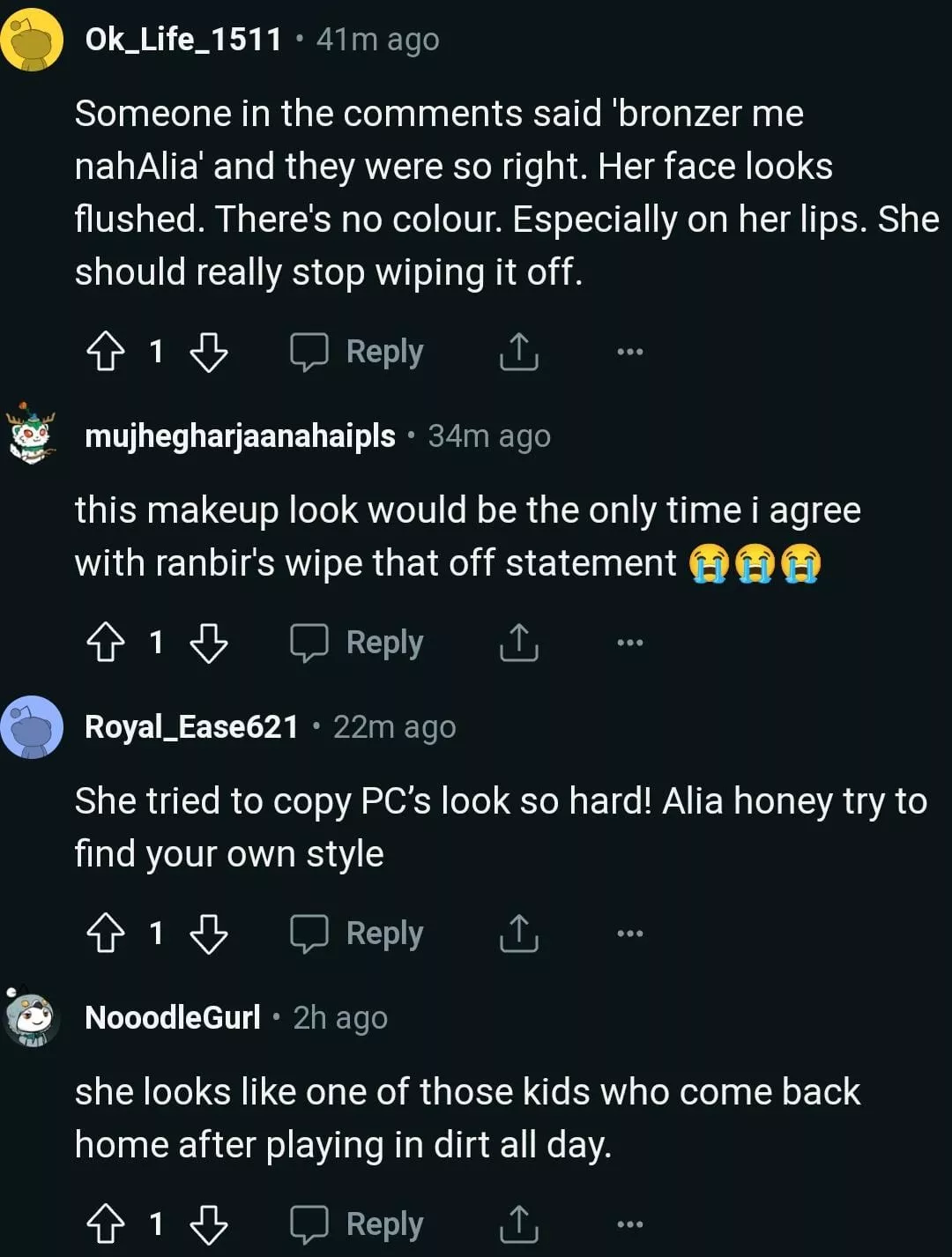Downvote mujhegharjaanahaipls's comment
Viewport: 952px width, 1257px height.
(x=209, y=643)
